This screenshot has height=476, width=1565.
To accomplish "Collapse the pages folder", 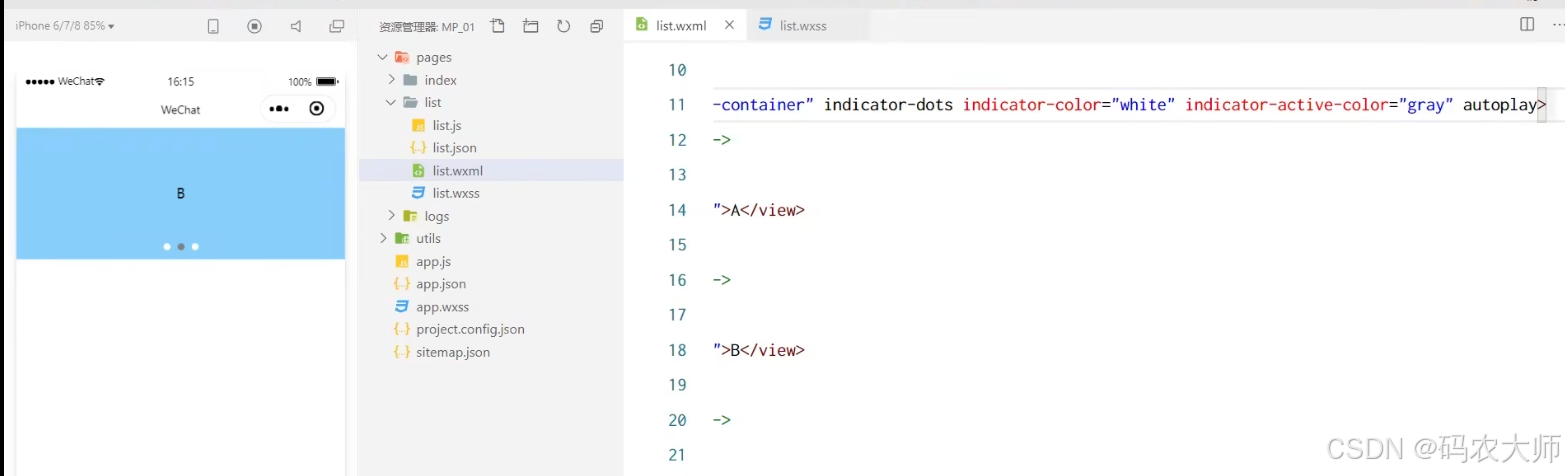I will (x=383, y=57).
